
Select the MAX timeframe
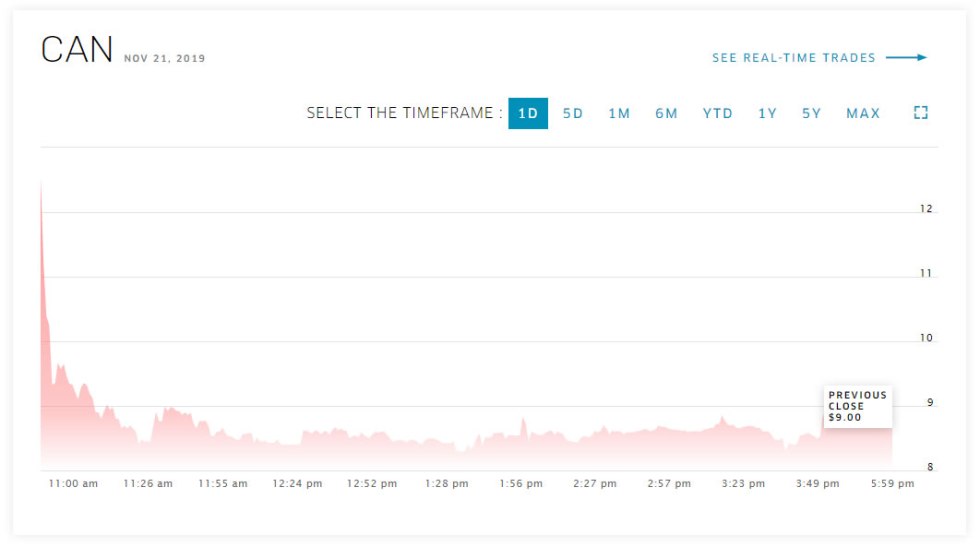click(863, 114)
